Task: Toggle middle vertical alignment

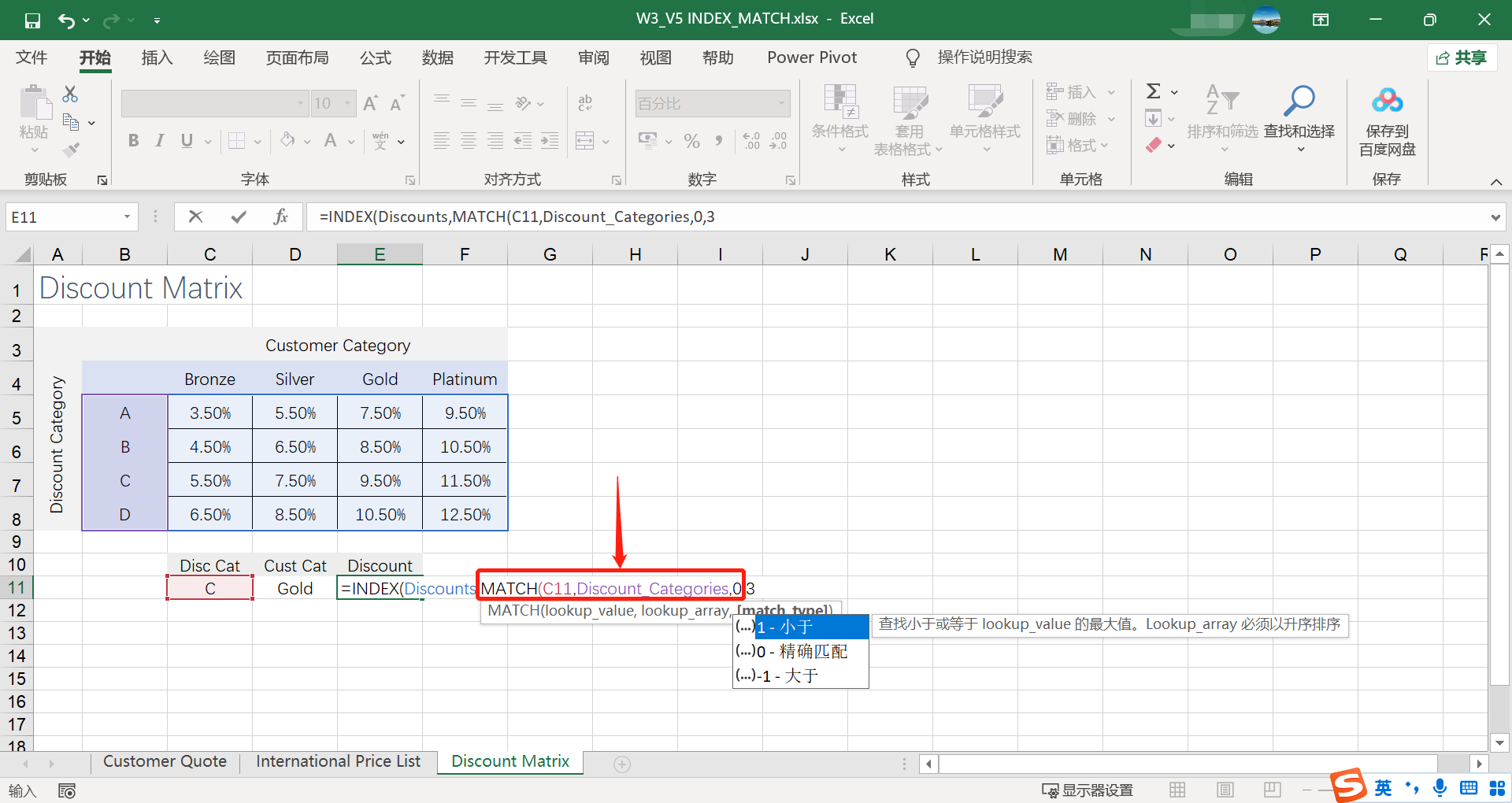Action: (x=469, y=103)
